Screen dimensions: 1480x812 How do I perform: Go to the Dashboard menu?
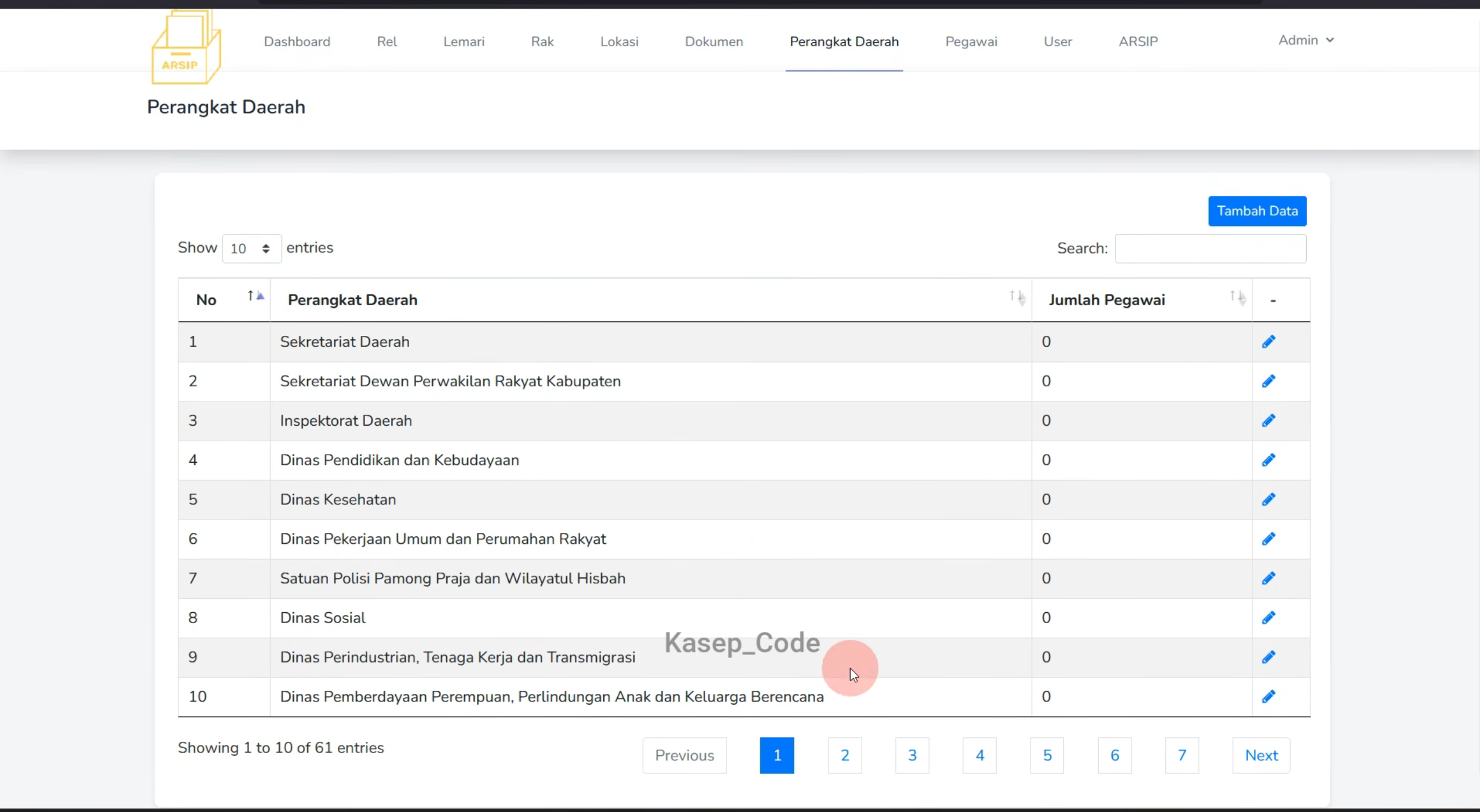[297, 42]
